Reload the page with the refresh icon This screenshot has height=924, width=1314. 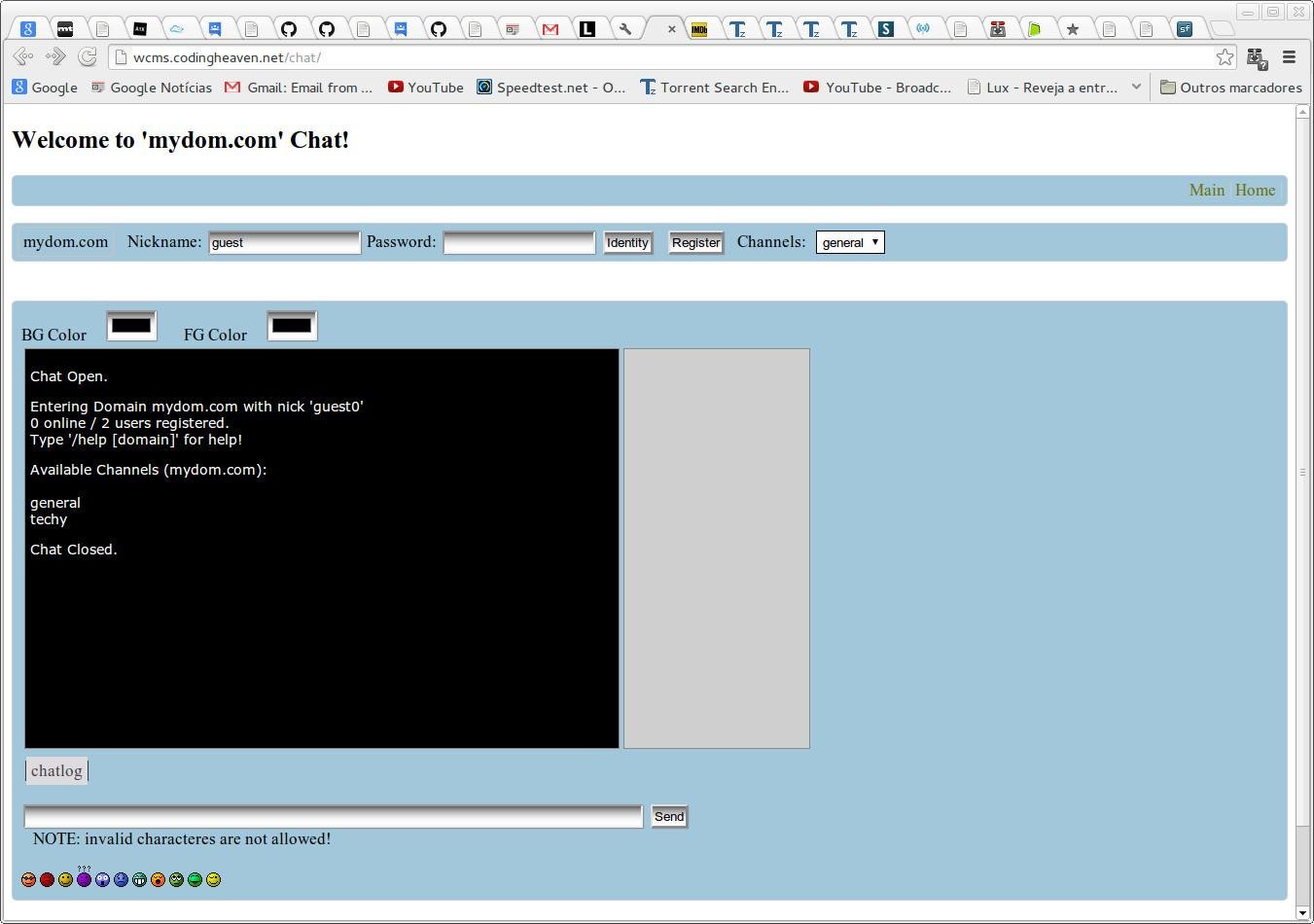point(88,56)
